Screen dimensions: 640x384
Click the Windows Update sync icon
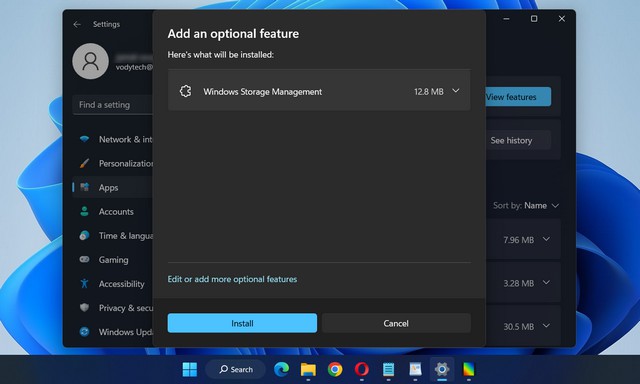pos(84,332)
